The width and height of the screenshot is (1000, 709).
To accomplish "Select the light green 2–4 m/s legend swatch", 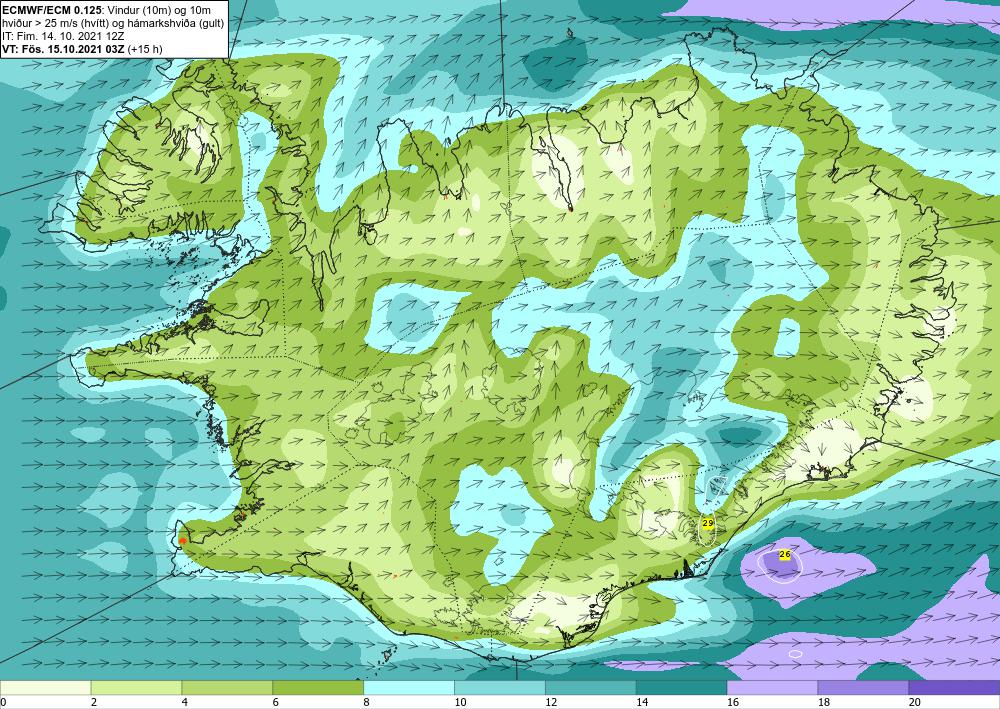I will pos(136,687).
